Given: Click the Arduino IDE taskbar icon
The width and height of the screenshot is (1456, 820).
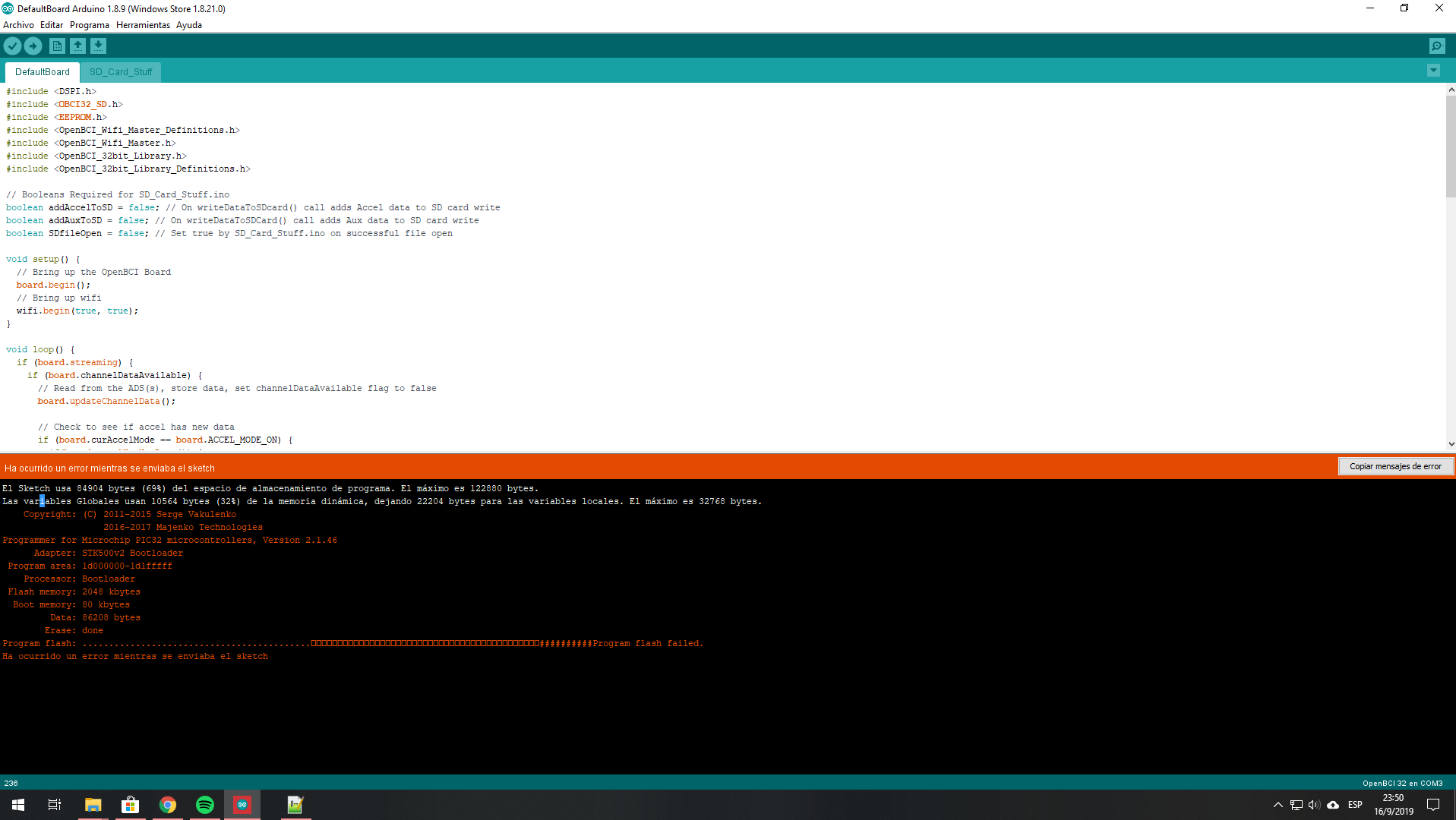Looking at the screenshot, I should 242,805.
